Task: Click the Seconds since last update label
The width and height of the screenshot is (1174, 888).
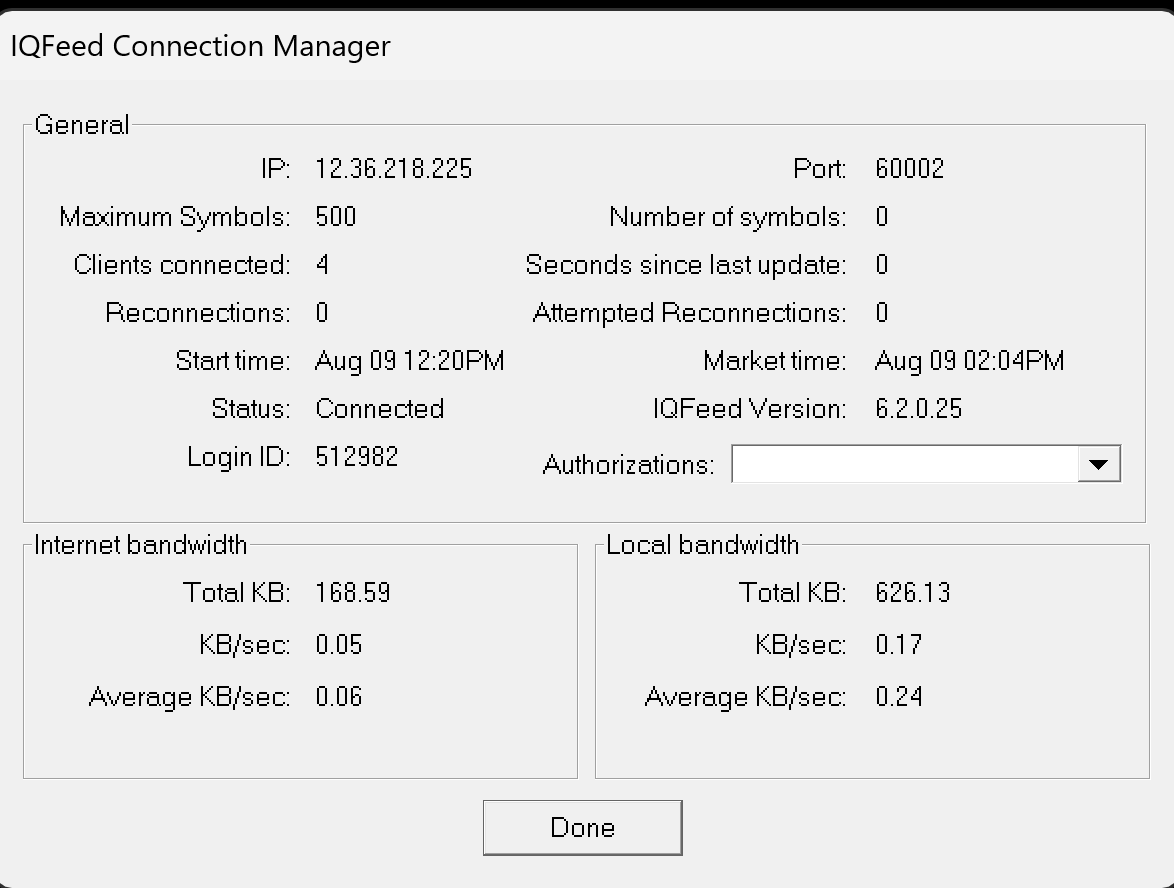Action: click(x=685, y=265)
